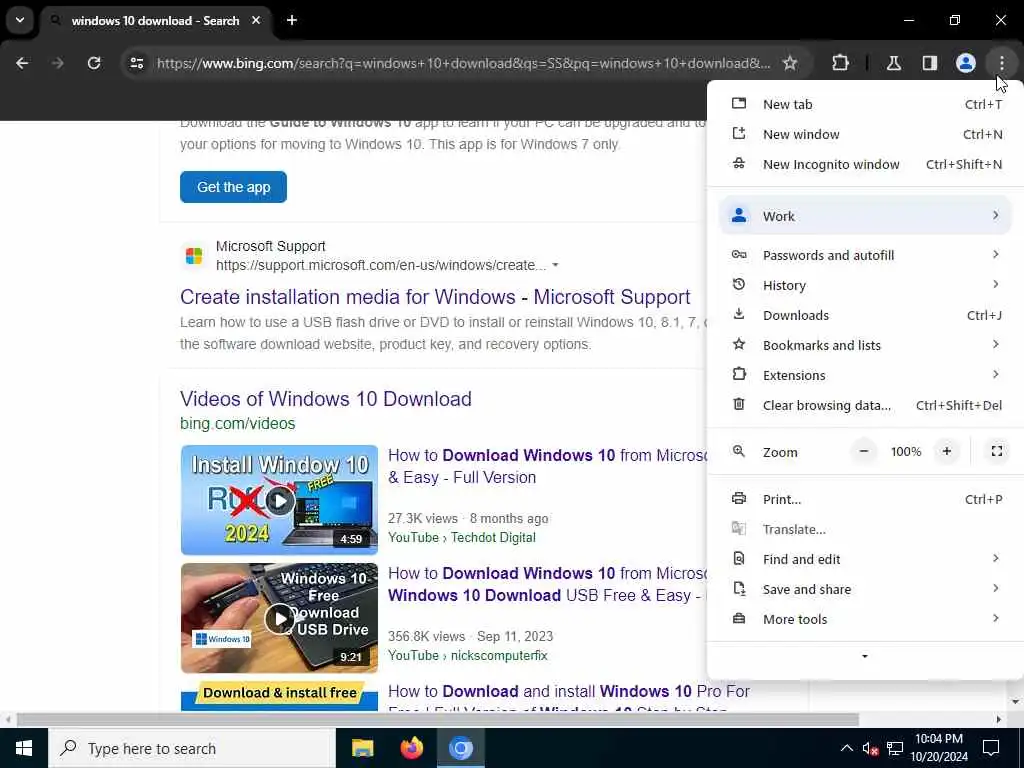Viewport: 1024px width, 768px height.
Task: Open the Windows Start button
Action: pyautogui.click(x=24, y=748)
